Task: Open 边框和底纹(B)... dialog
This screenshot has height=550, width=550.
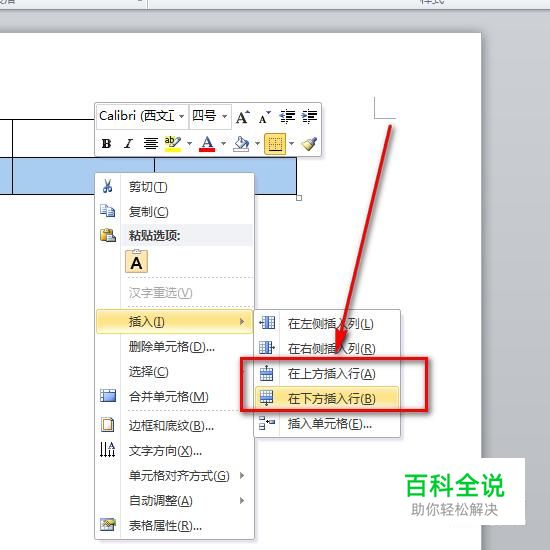Action: pyautogui.click(x=175, y=426)
